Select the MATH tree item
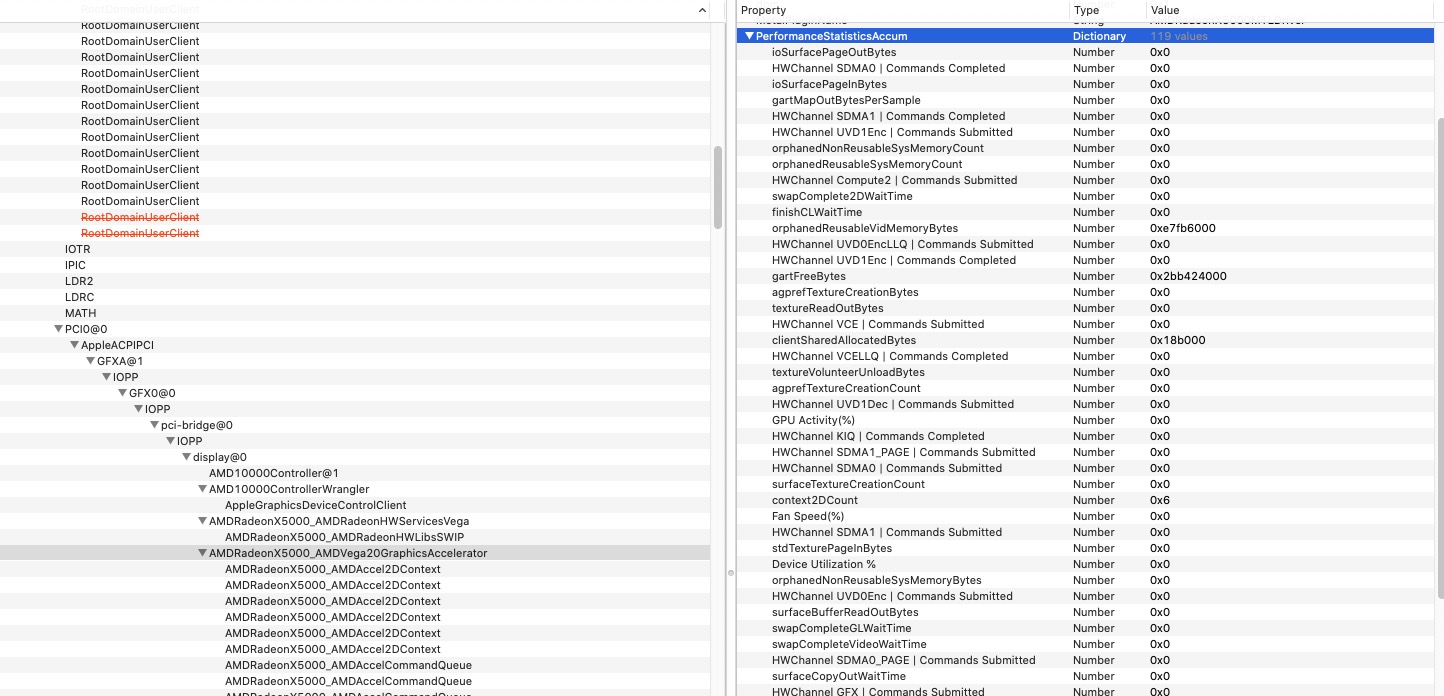This screenshot has width=1444, height=696. tap(80, 313)
